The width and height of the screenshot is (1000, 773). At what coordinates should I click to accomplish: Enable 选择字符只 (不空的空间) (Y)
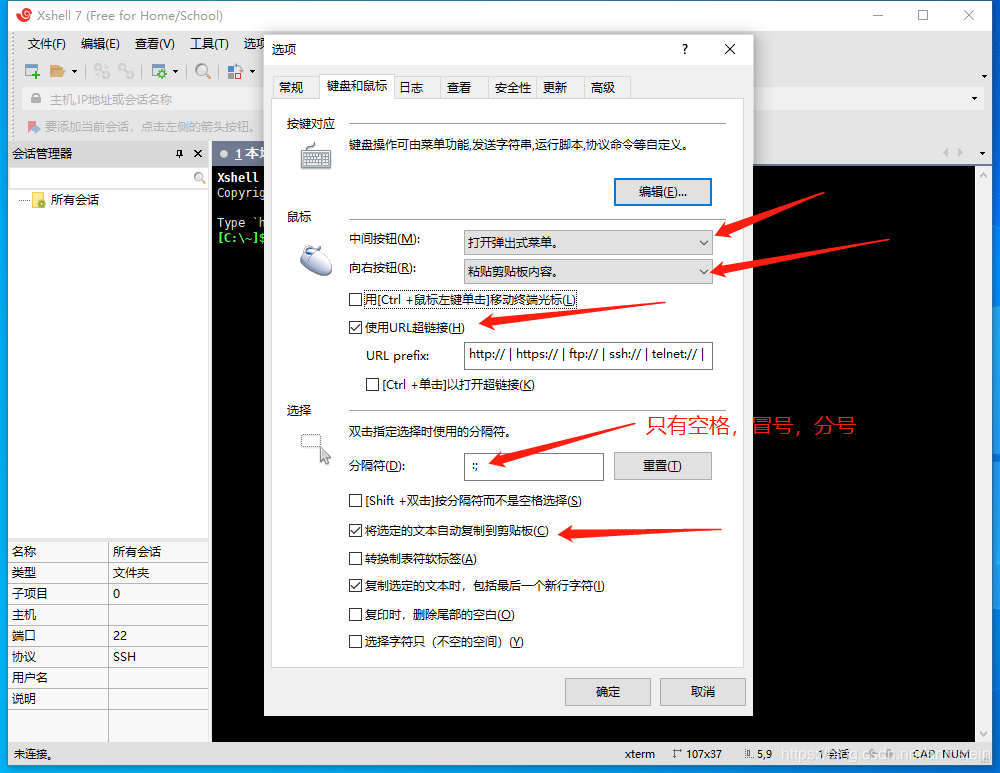355,642
